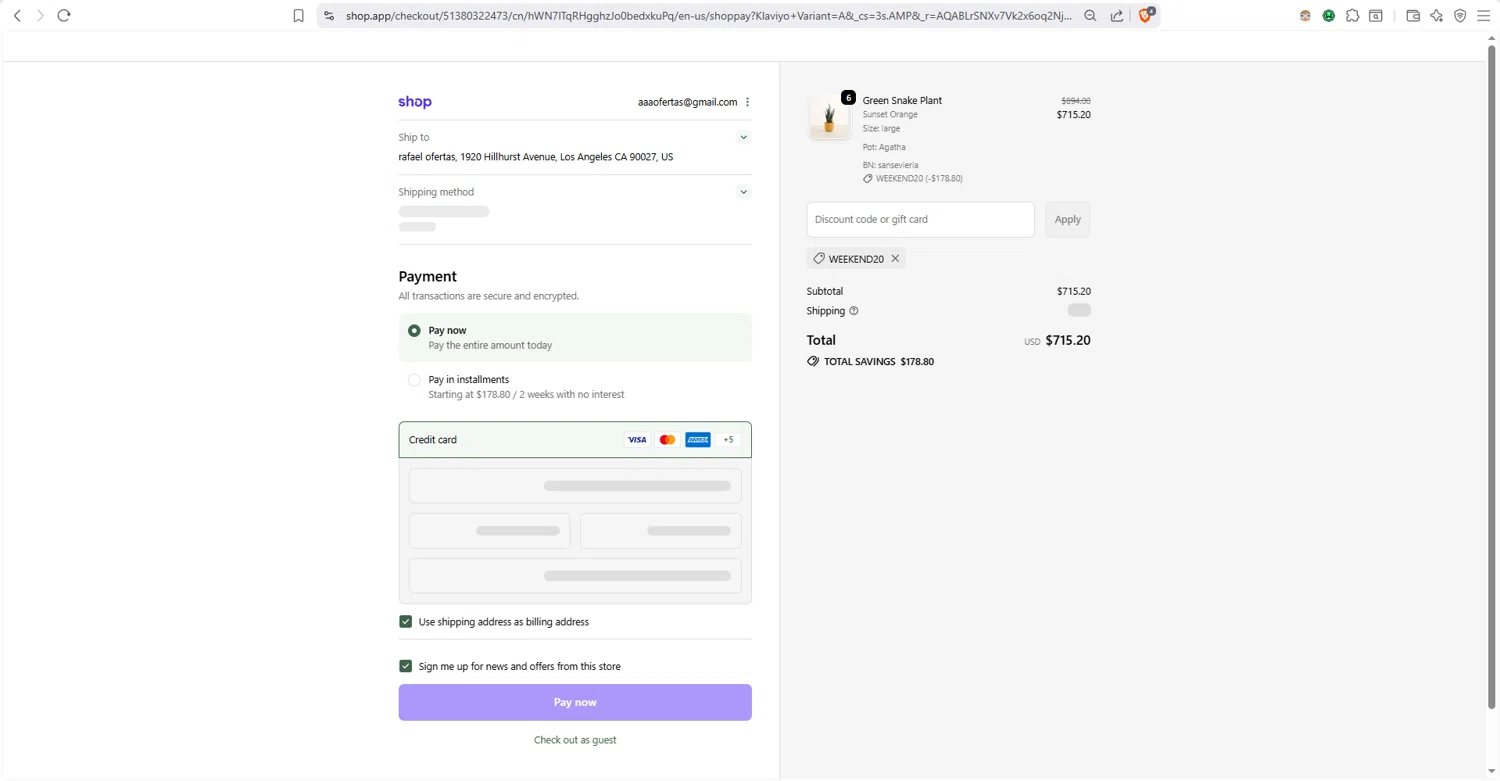Click the share page icon

coord(1117,16)
